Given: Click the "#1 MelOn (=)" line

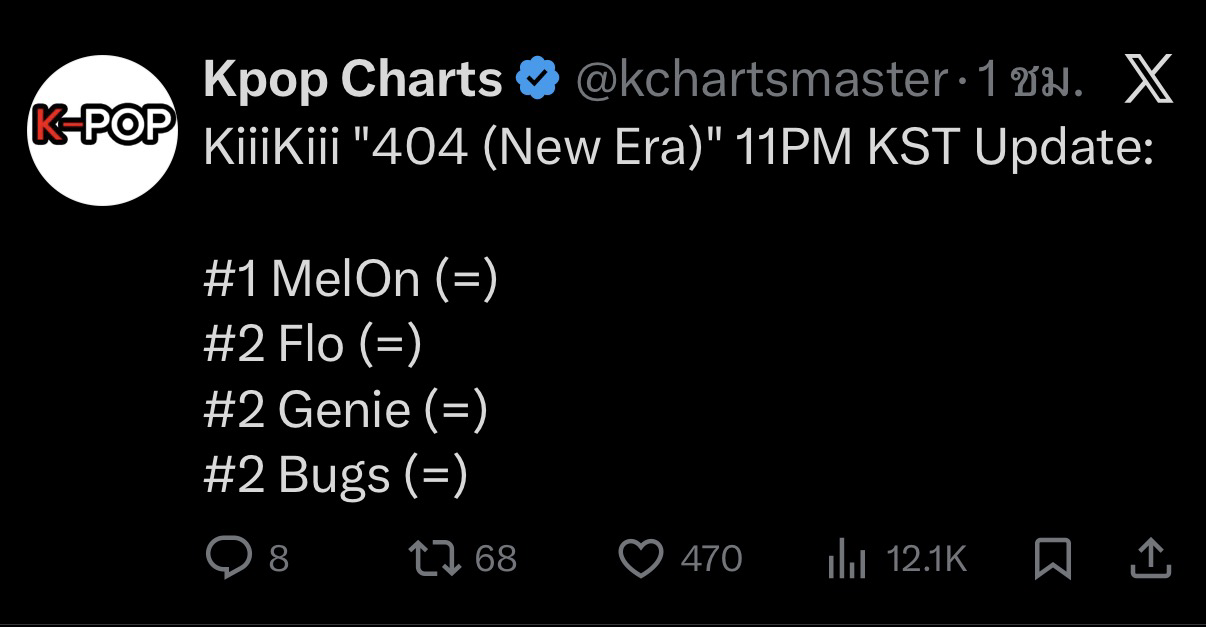Looking at the screenshot, I should point(350,279).
